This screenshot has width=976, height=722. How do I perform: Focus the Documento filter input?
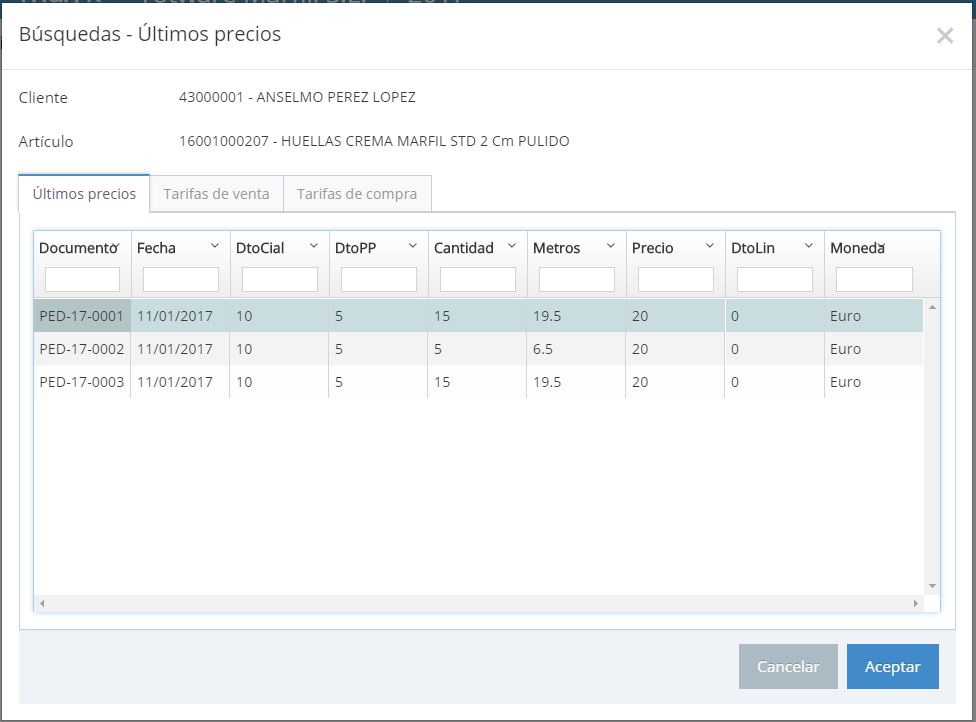tap(82, 279)
